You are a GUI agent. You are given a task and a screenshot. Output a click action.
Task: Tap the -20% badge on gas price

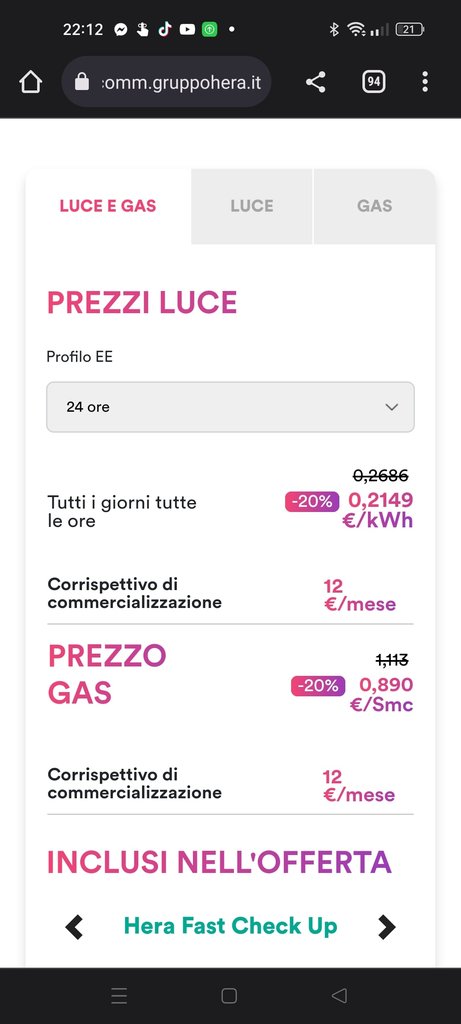(x=318, y=686)
